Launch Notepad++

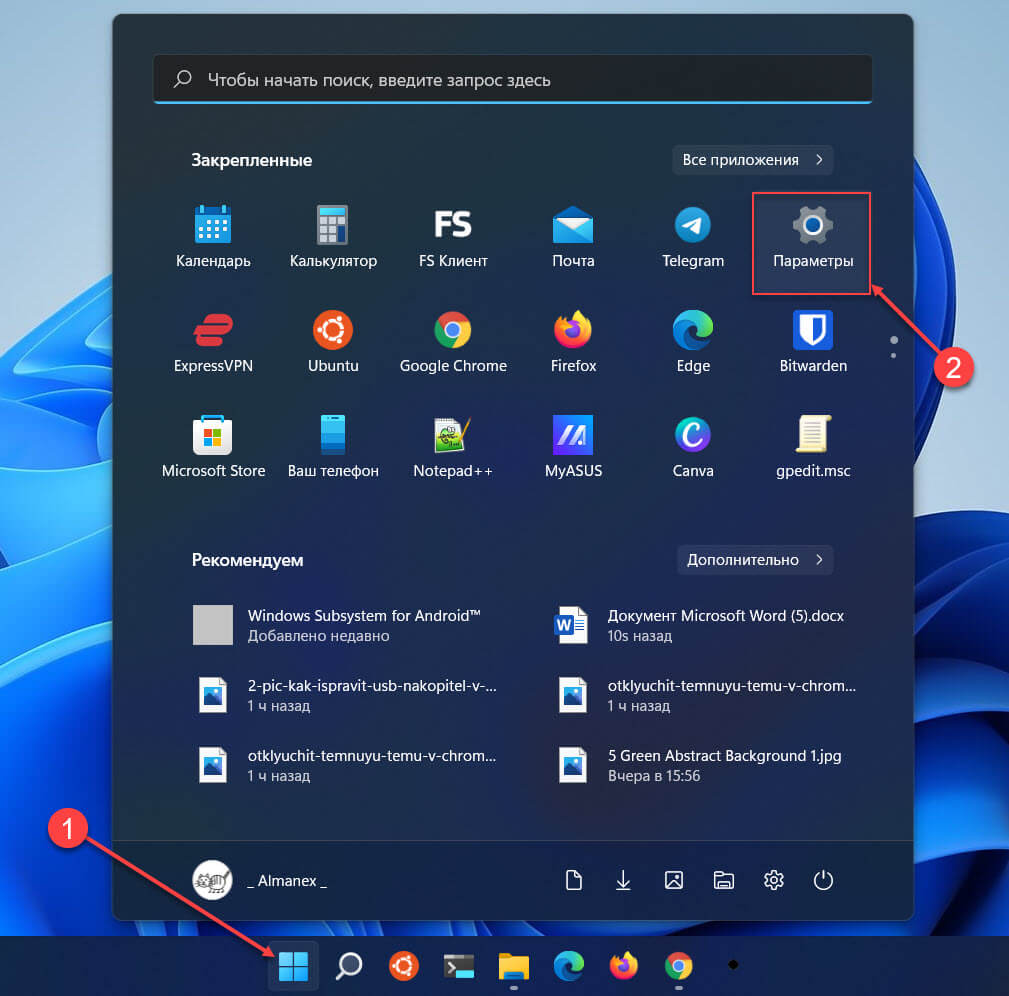[x=453, y=447]
